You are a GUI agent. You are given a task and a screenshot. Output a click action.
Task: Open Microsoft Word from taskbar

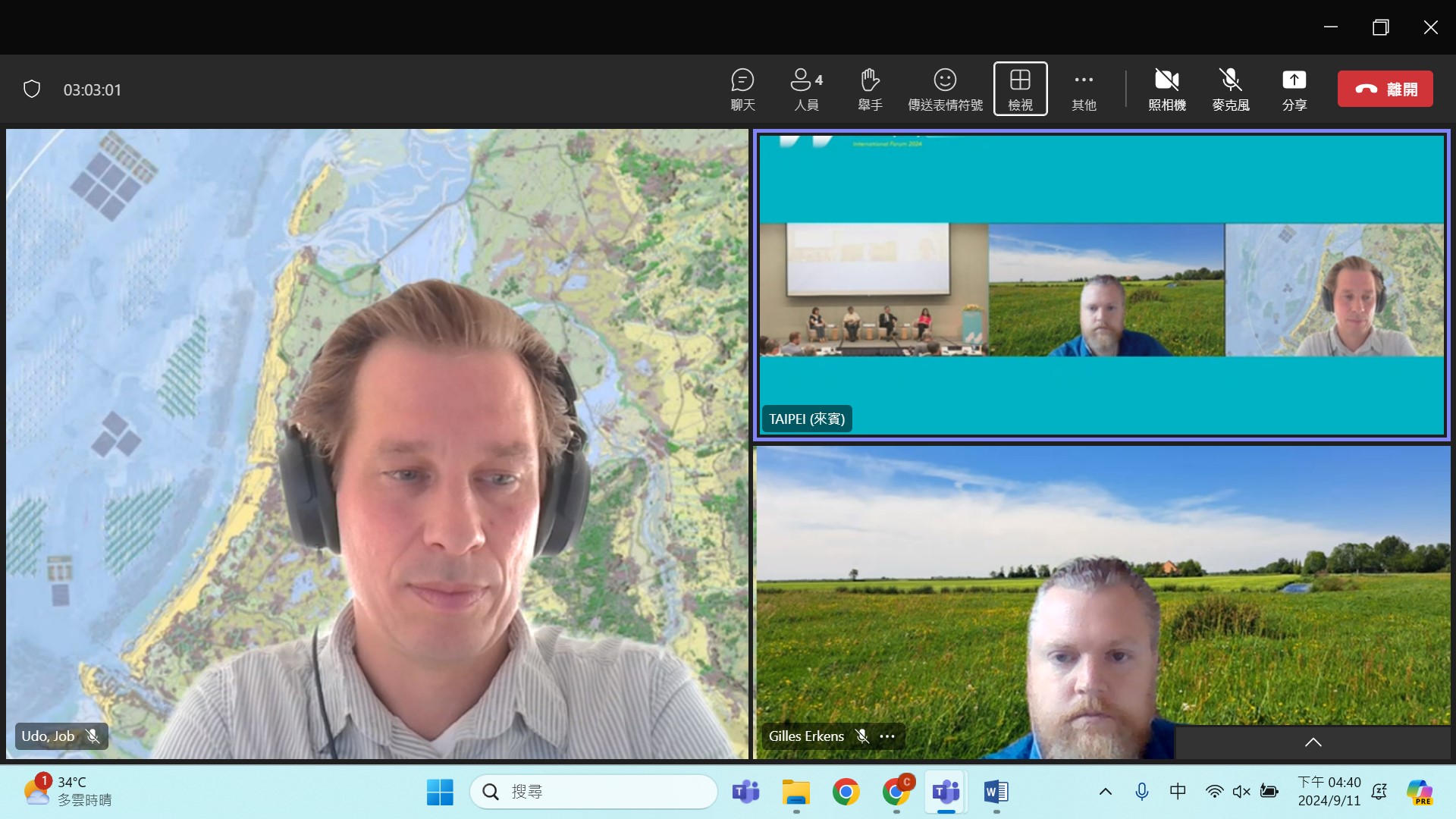(x=996, y=792)
